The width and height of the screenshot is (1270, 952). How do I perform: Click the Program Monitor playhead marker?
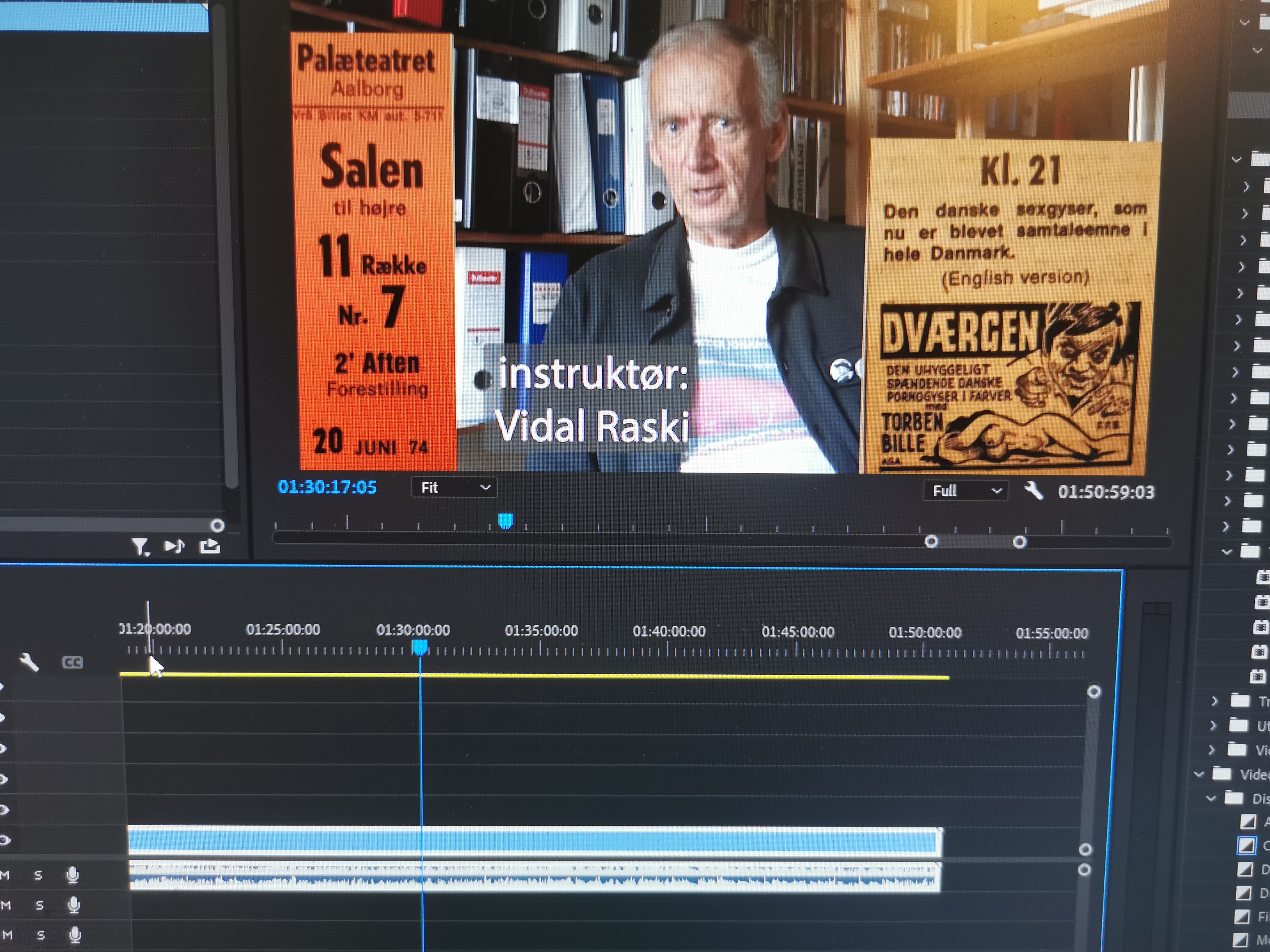(505, 521)
